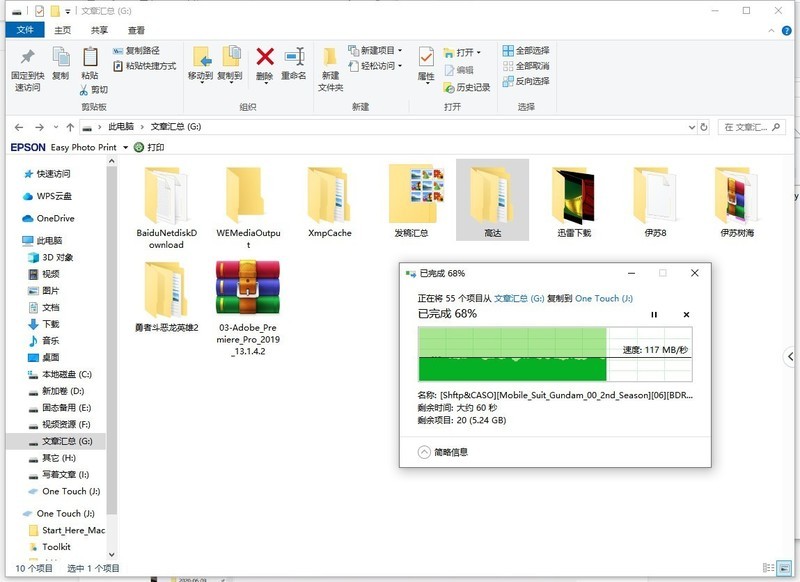
Task: Click the 编辑 edit button
Action: [x=453, y=68]
